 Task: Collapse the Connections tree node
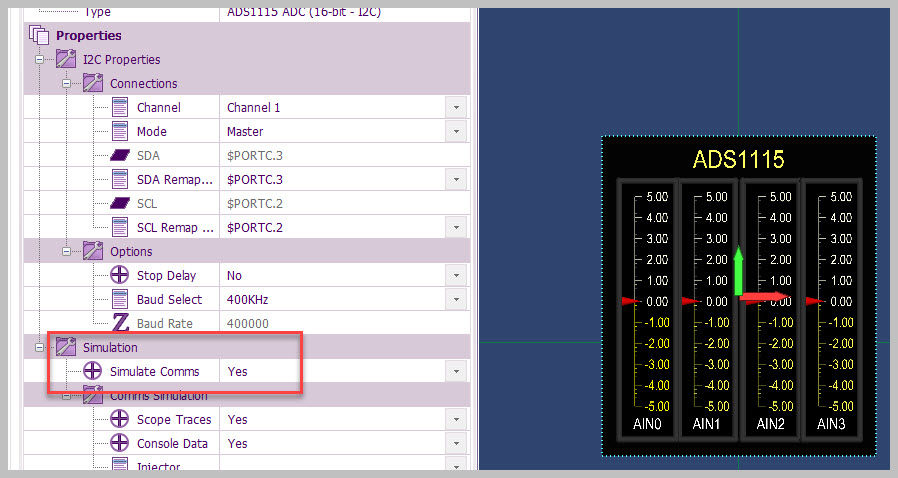pos(66,84)
